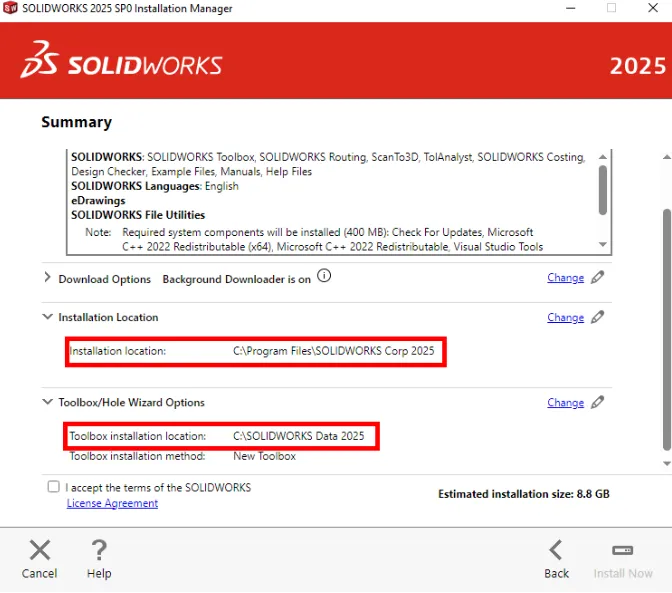Click the product list scrollbar thumb
Viewport: 672px width, 593px height.
(x=603, y=190)
